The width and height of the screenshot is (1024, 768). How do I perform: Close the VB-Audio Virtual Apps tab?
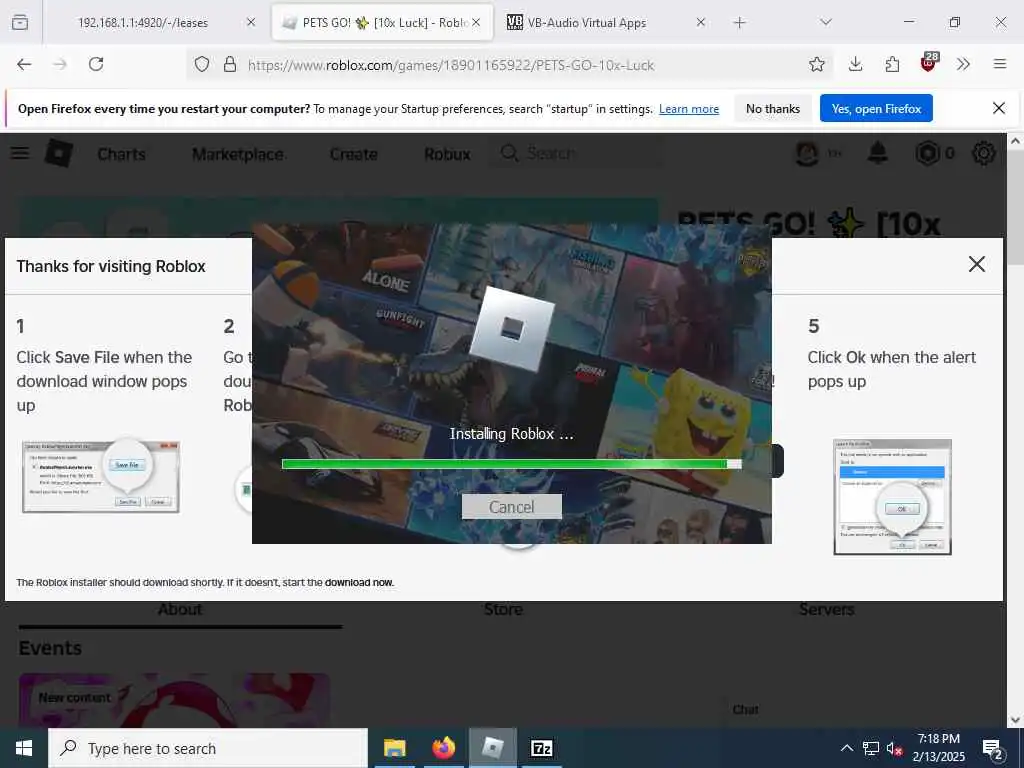tap(701, 22)
